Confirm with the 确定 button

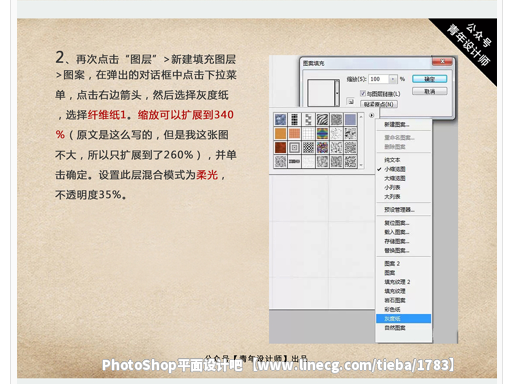[x=430, y=79]
